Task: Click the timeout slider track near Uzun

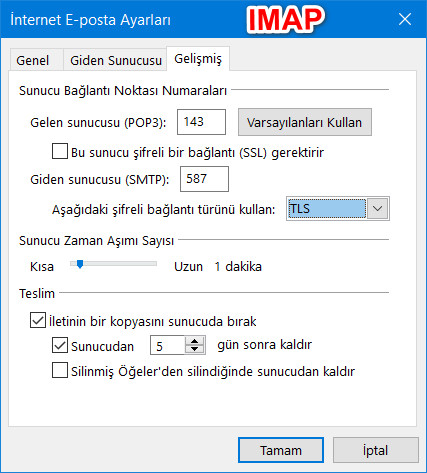Action: pyautogui.click(x=147, y=264)
